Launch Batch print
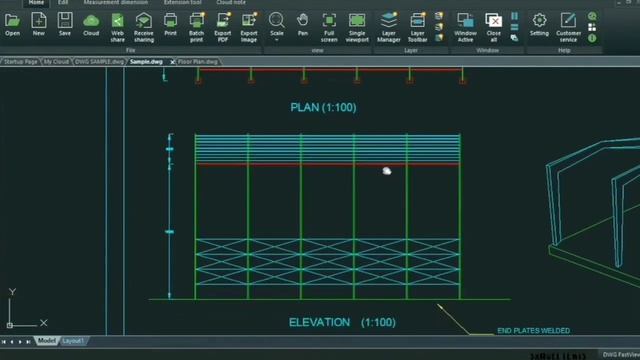Image resolution: width=640 pixels, height=360 pixels. tap(196, 28)
